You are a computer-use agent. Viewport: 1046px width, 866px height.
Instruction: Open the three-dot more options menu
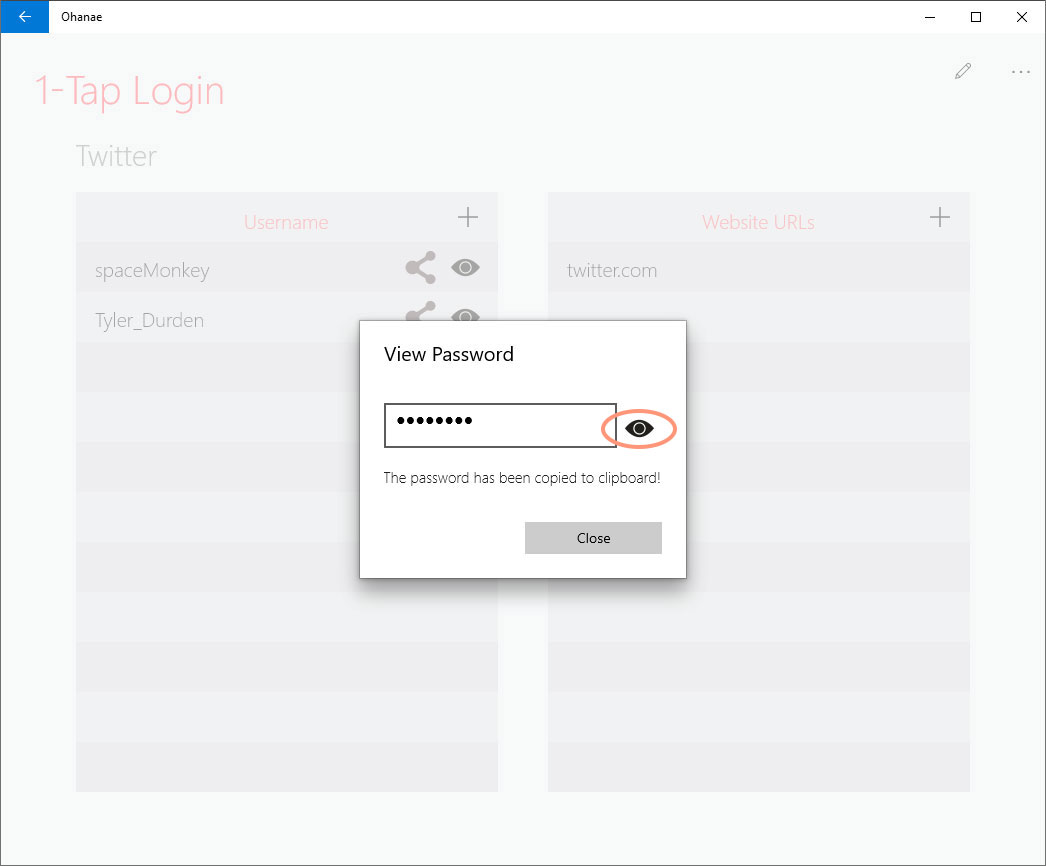tap(1021, 71)
